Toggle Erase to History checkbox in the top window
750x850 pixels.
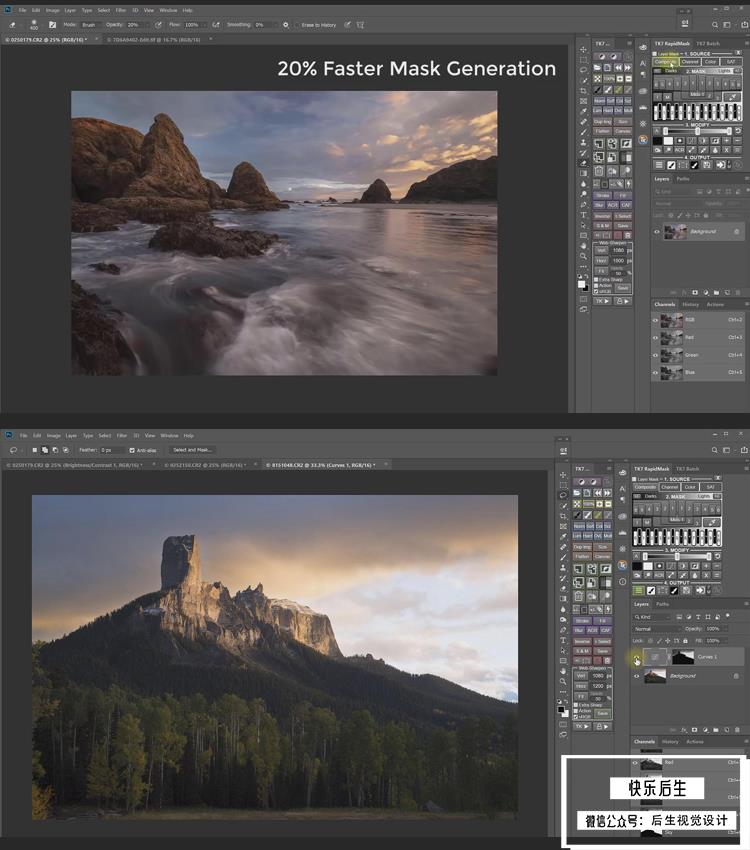pyautogui.click(x=297, y=25)
